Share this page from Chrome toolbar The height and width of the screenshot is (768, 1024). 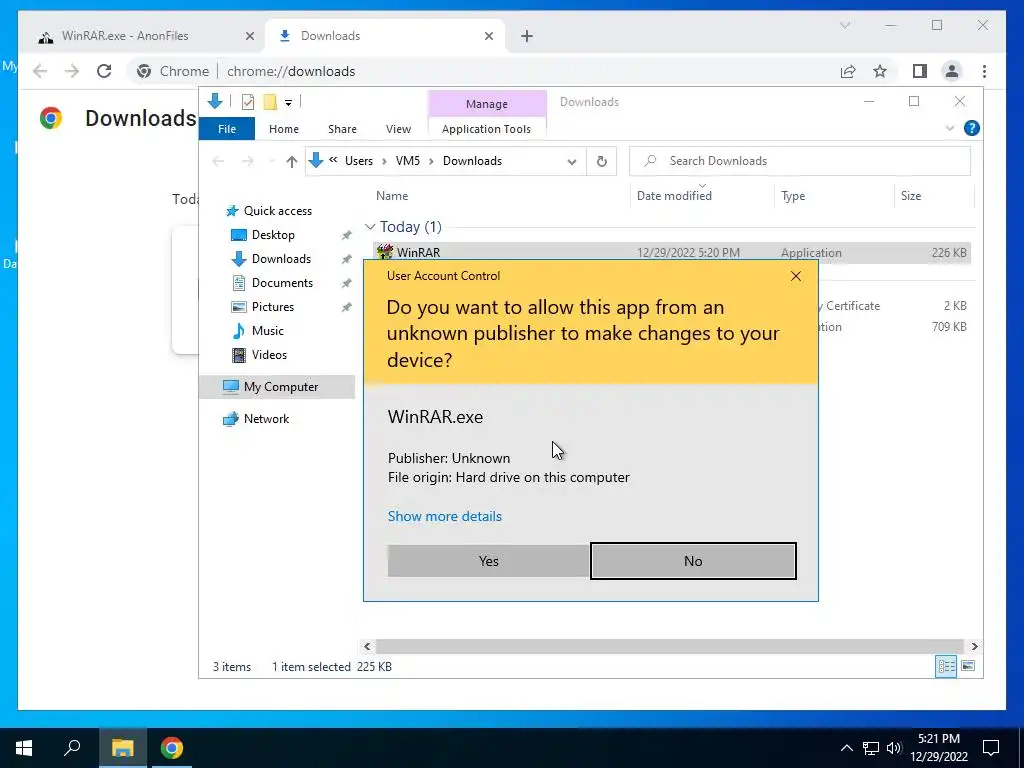[848, 71]
